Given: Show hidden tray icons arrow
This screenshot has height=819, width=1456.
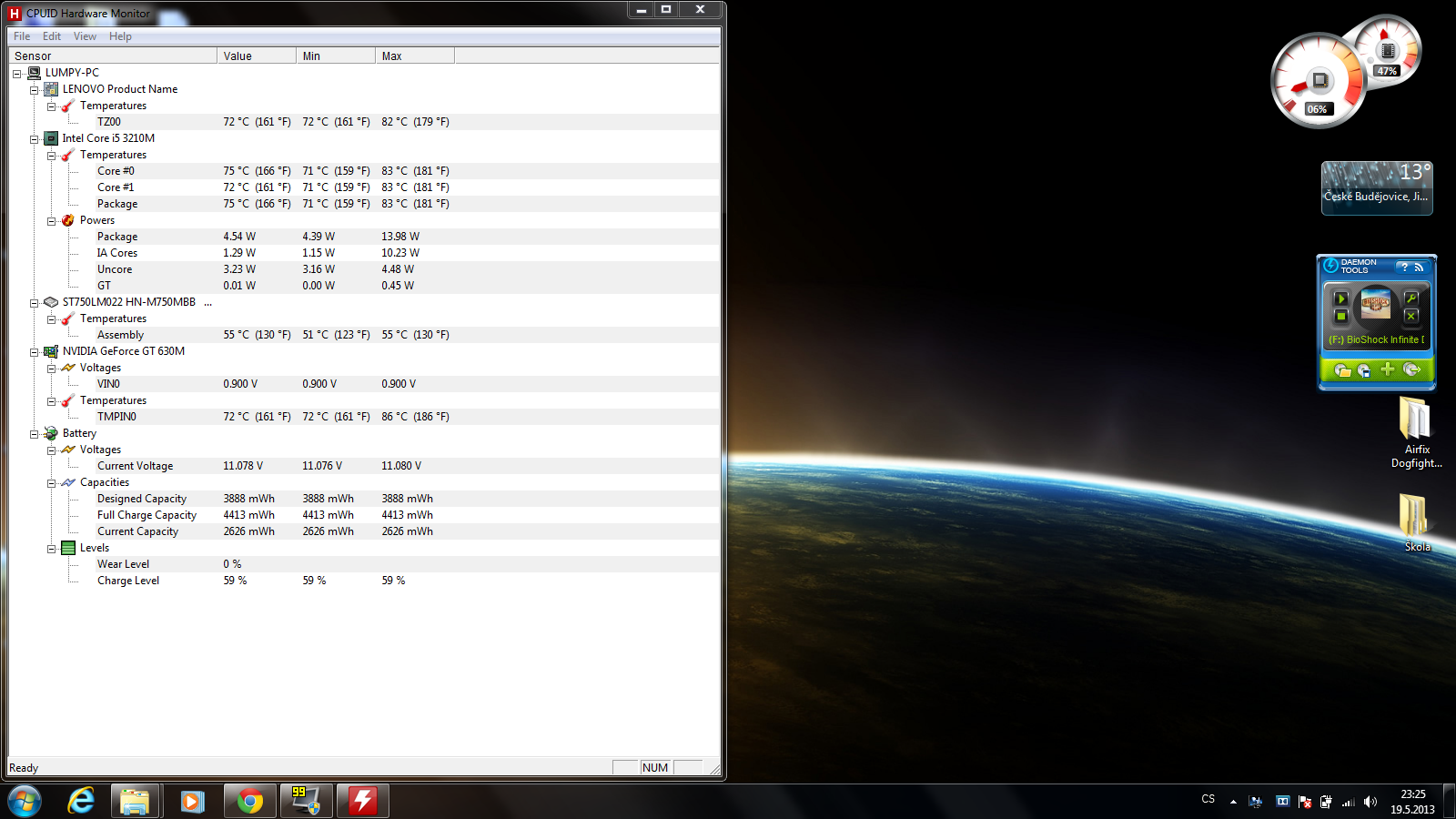Looking at the screenshot, I should [1233, 802].
